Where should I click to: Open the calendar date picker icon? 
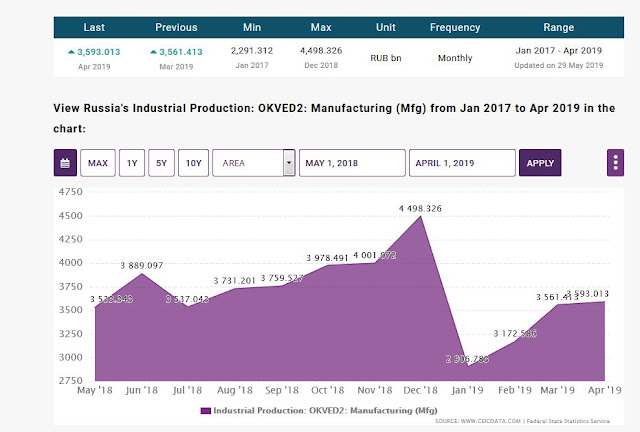tap(65, 163)
